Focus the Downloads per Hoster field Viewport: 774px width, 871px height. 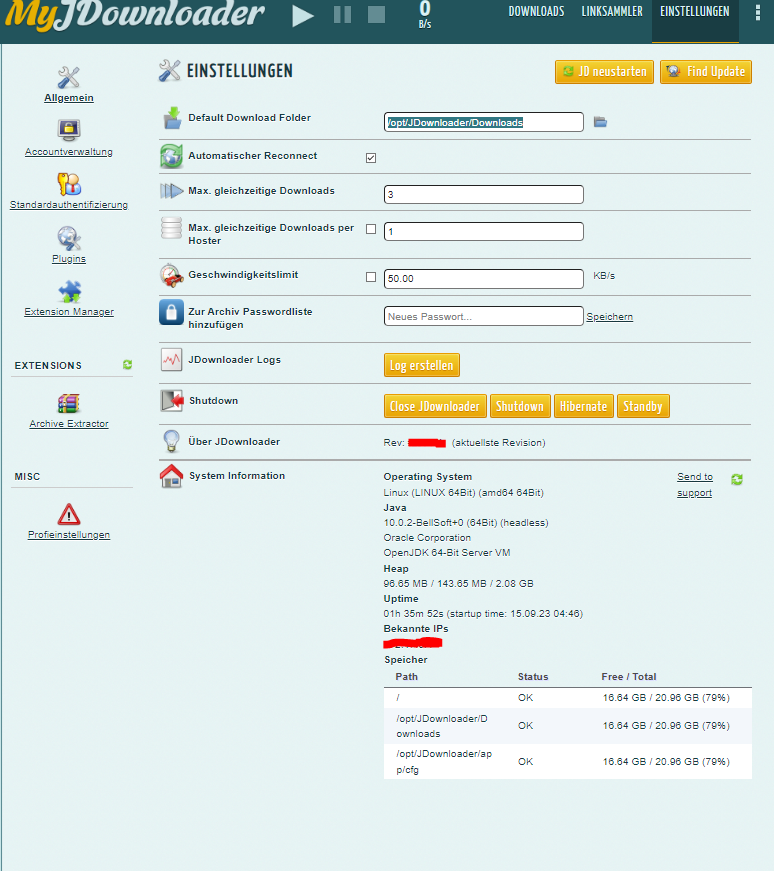(483, 232)
